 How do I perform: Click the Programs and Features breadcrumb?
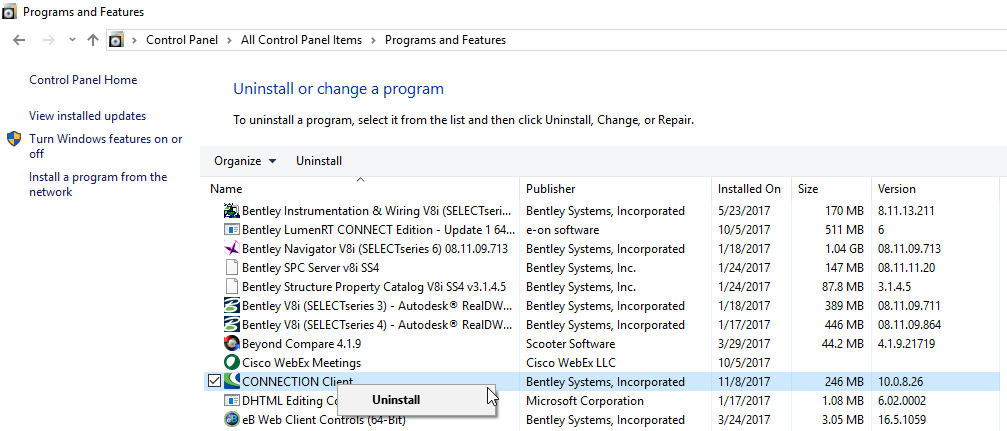pos(445,40)
